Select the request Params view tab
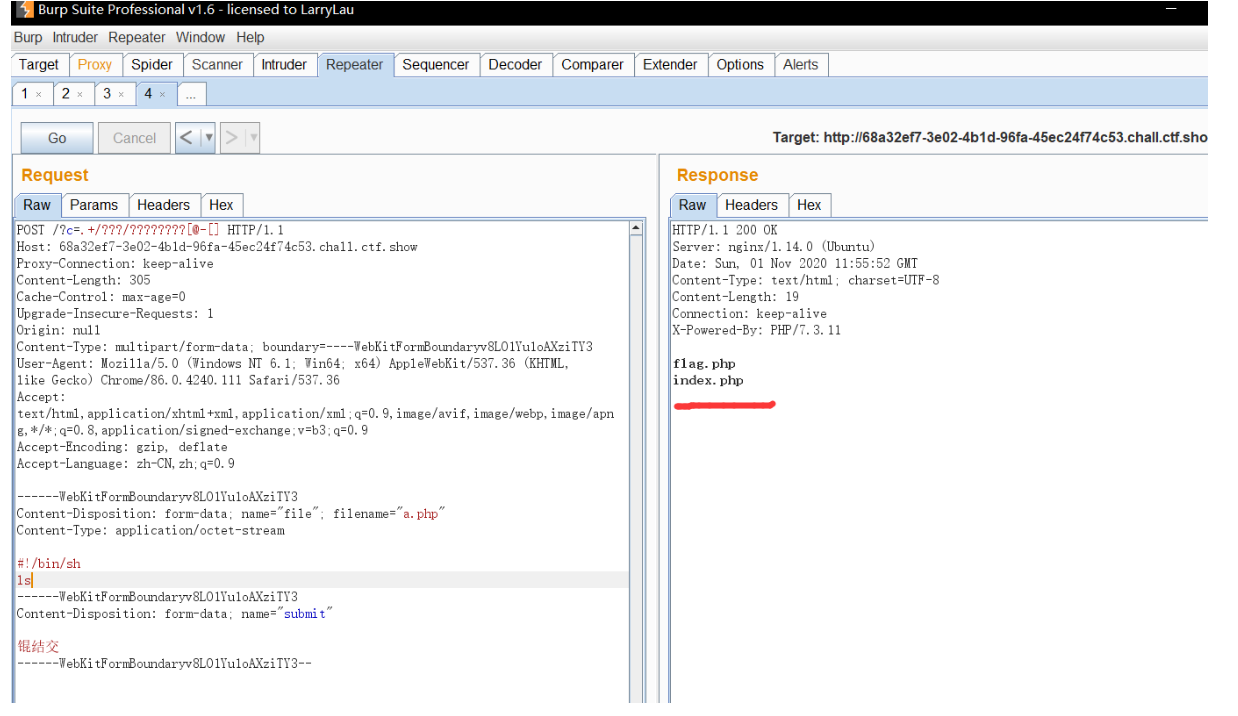Screen dimensions: 1238x716 click(x=94, y=205)
